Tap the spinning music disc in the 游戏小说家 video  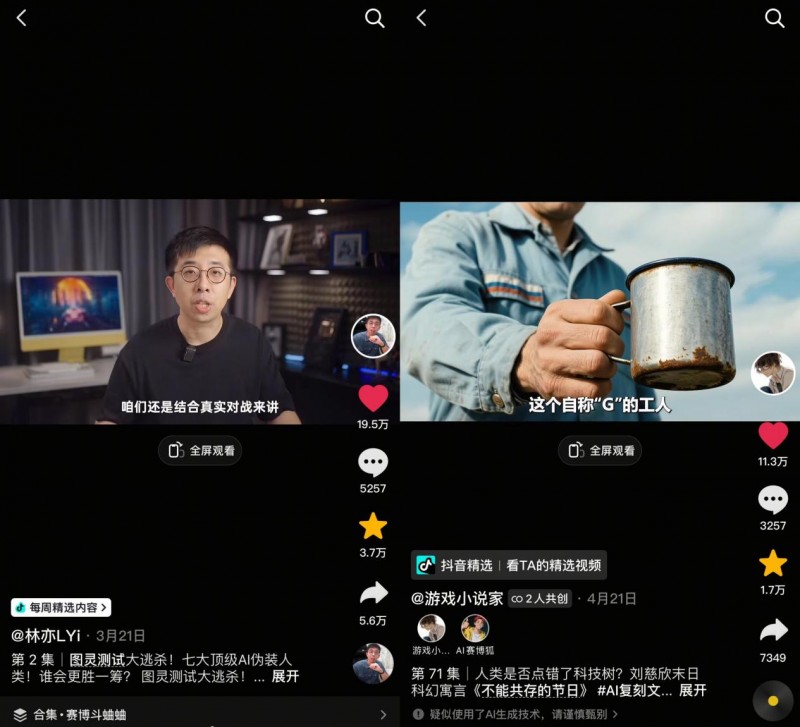coord(773,700)
